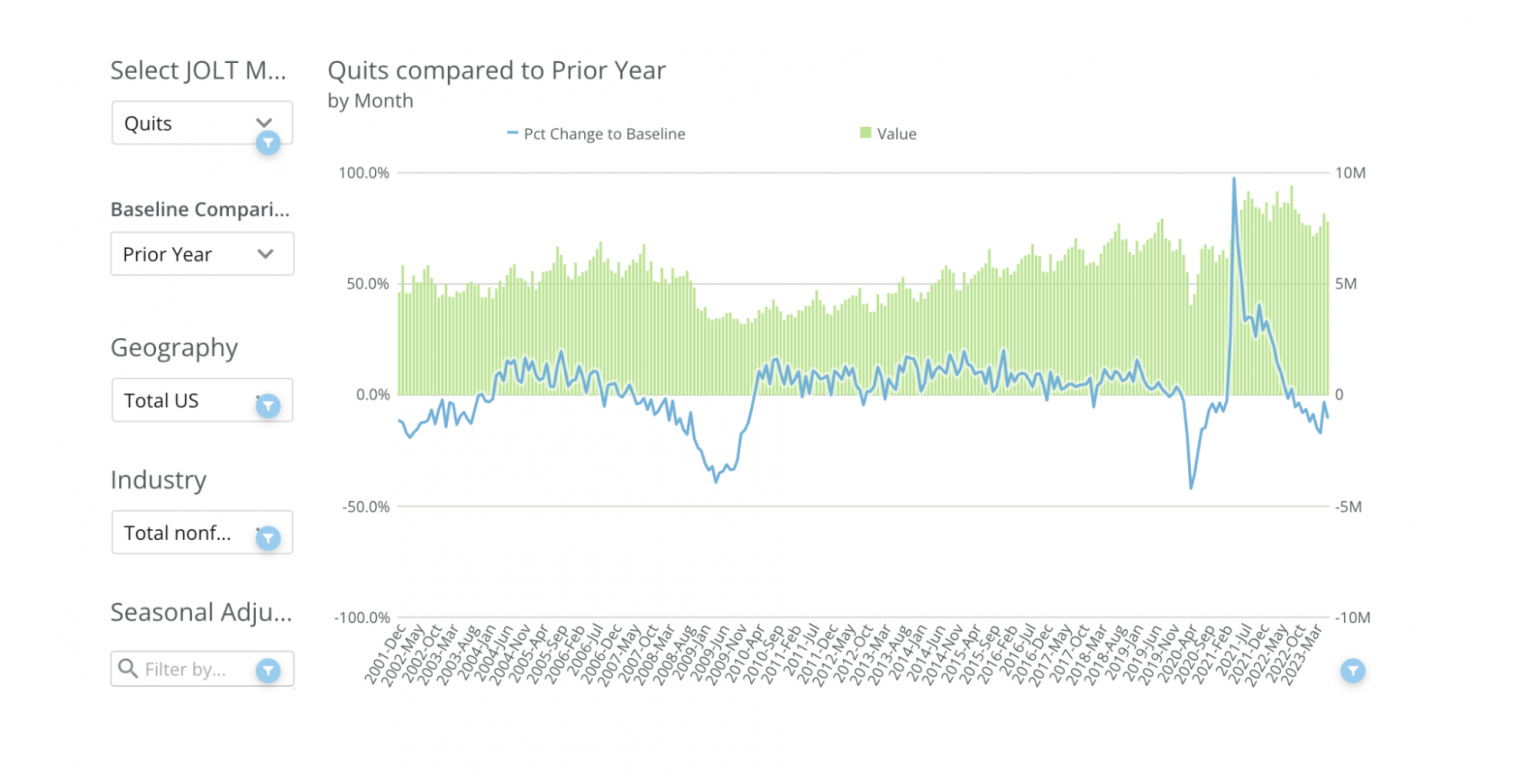Click the 2021 spike on the blue line

pyautogui.click(x=1233, y=180)
